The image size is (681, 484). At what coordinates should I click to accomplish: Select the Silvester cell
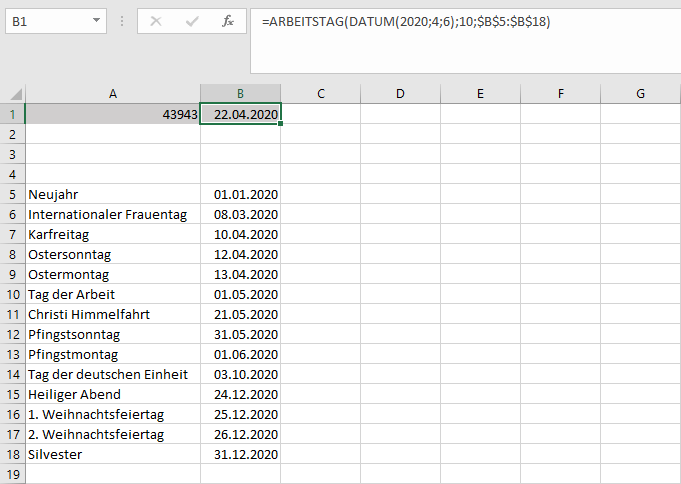[113, 454]
